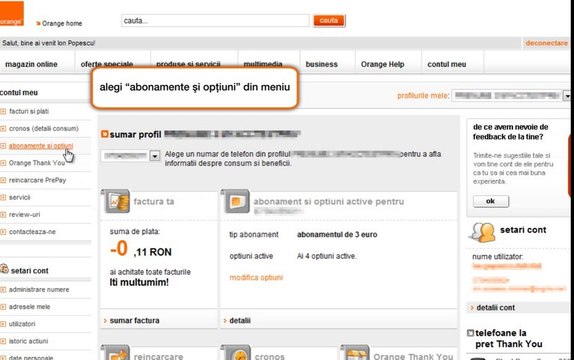Click the setari cont users icon
The height and width of the screenshot is (360, 574).
pos(482,232)
